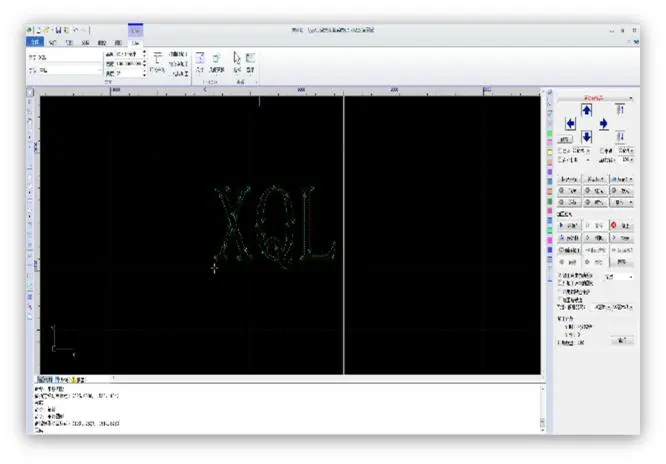The height and width of the screenshot is (464, 666).
Task: Select the pointer tool in the ribbon
Action: [237, 60]
